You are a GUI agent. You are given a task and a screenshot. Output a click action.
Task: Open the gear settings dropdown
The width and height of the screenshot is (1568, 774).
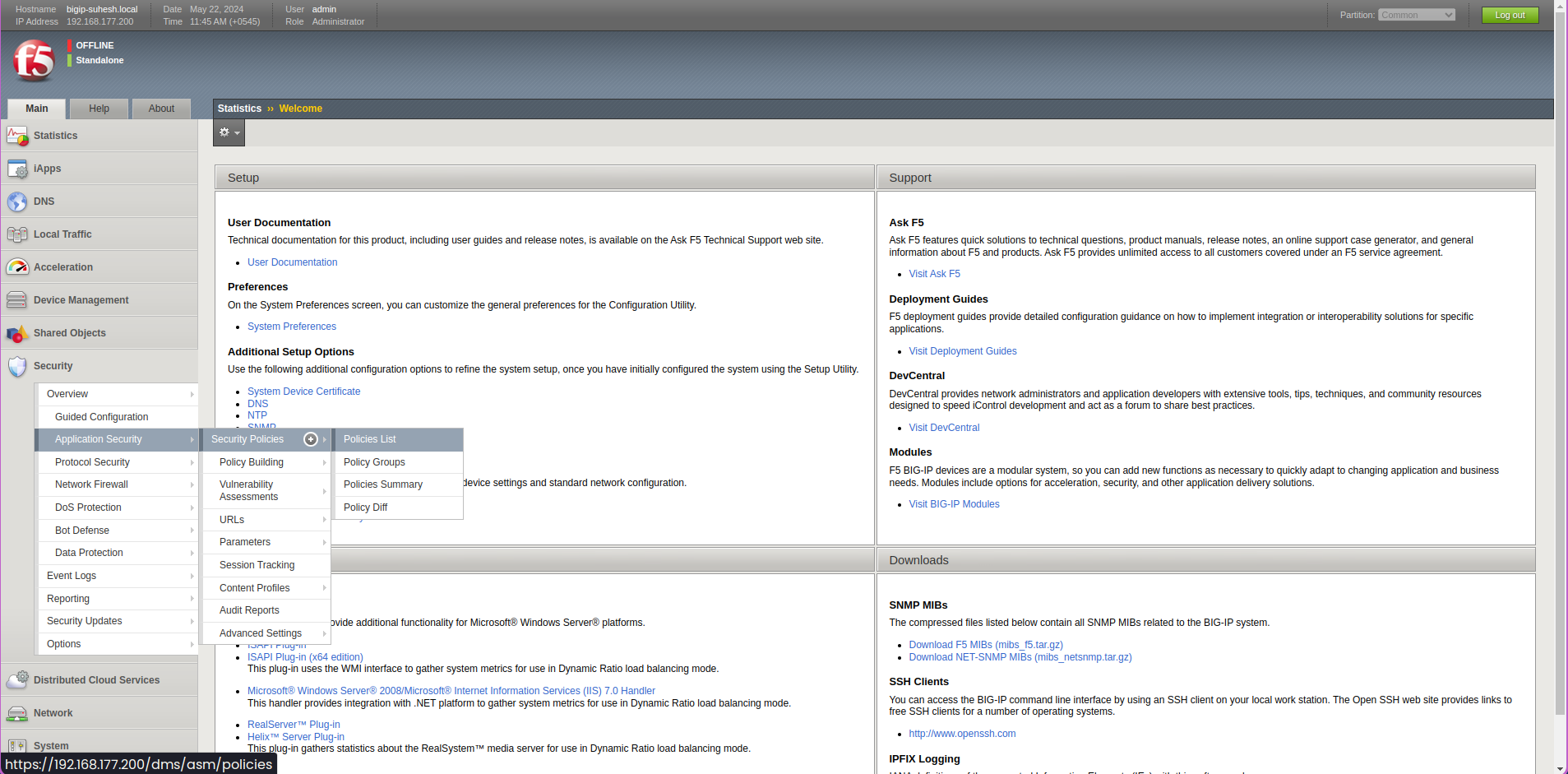(x=229, y=132)
